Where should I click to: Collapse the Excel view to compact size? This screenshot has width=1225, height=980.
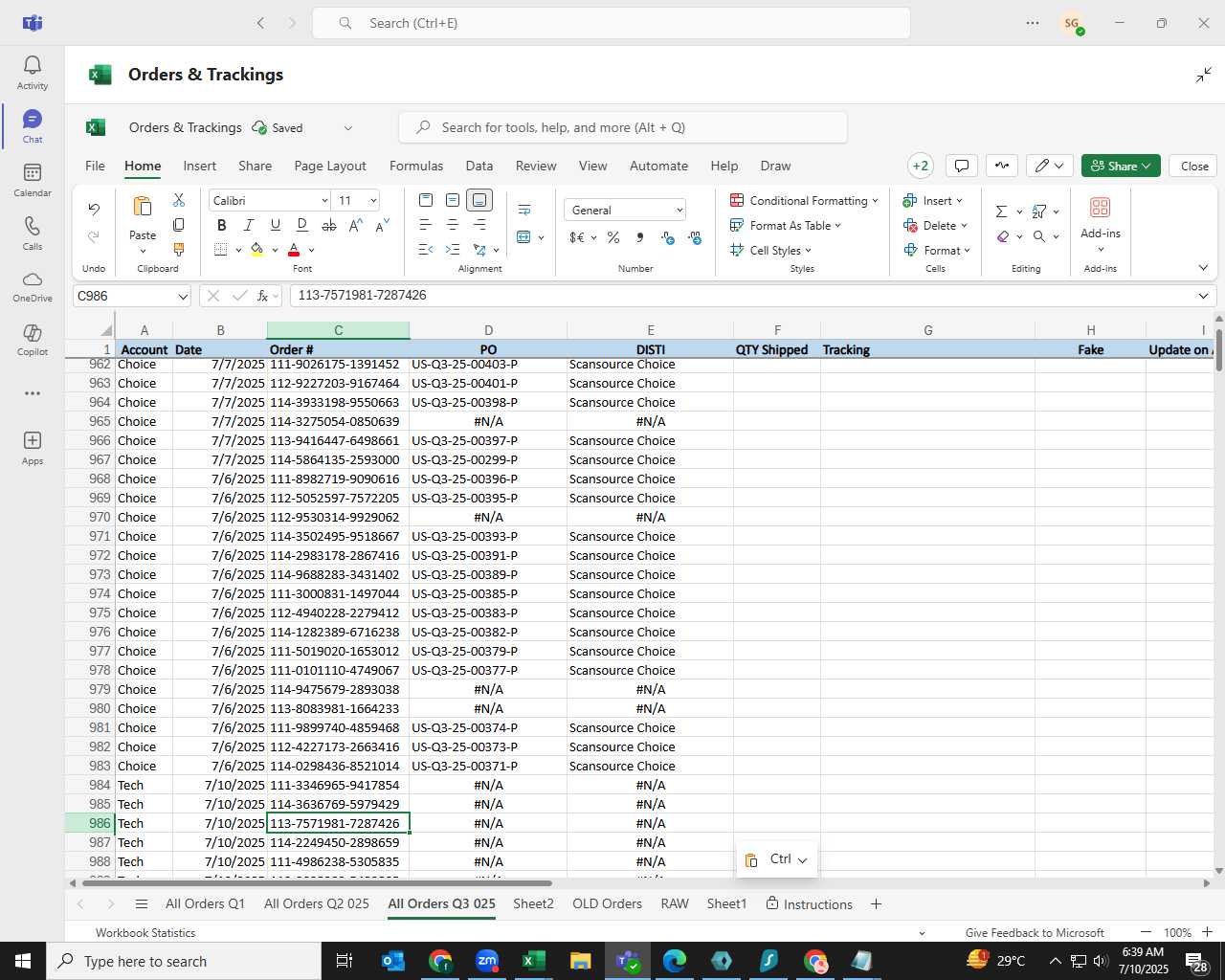point(1204,75)
